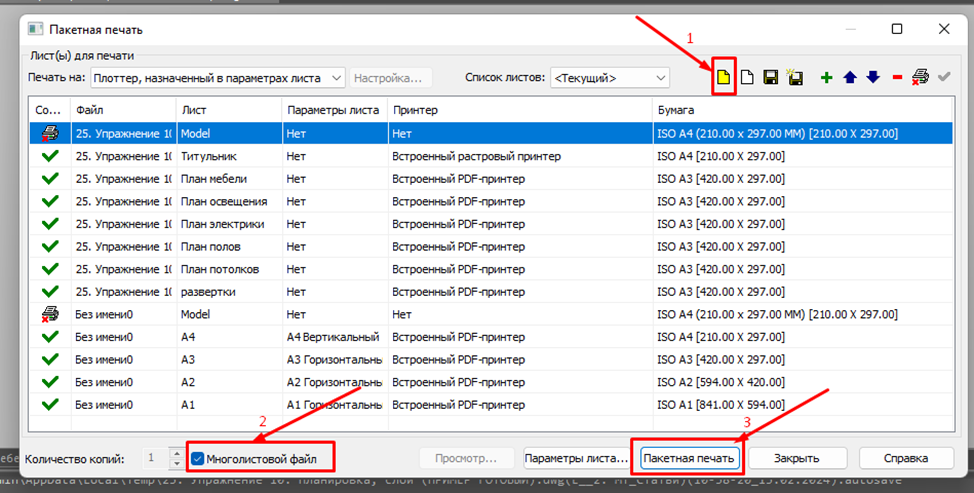Remove selected sheet with the red minus icon
Screen dimensions: 974x493
pyautogui.click(x=897, y=78)
